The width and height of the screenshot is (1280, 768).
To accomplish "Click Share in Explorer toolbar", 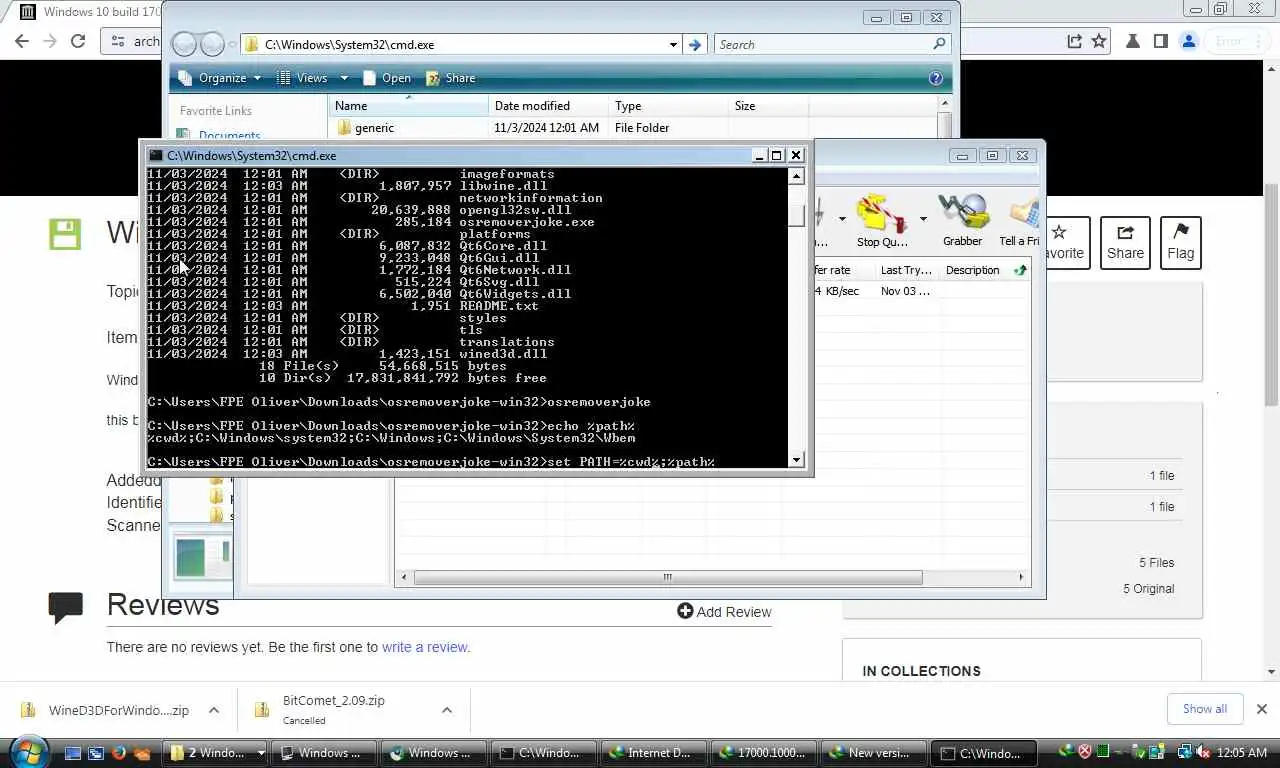I will point(451,78).
